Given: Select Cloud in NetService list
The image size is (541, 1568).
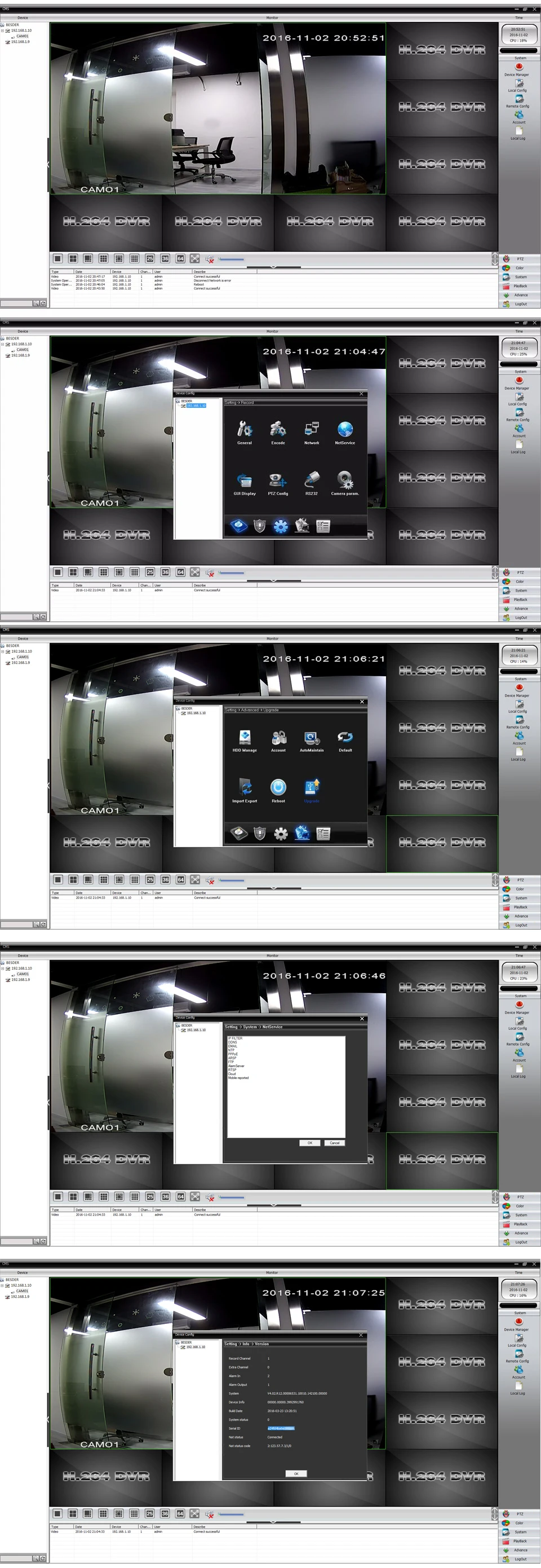Looking at the screenshot, I should [232, 1074].
